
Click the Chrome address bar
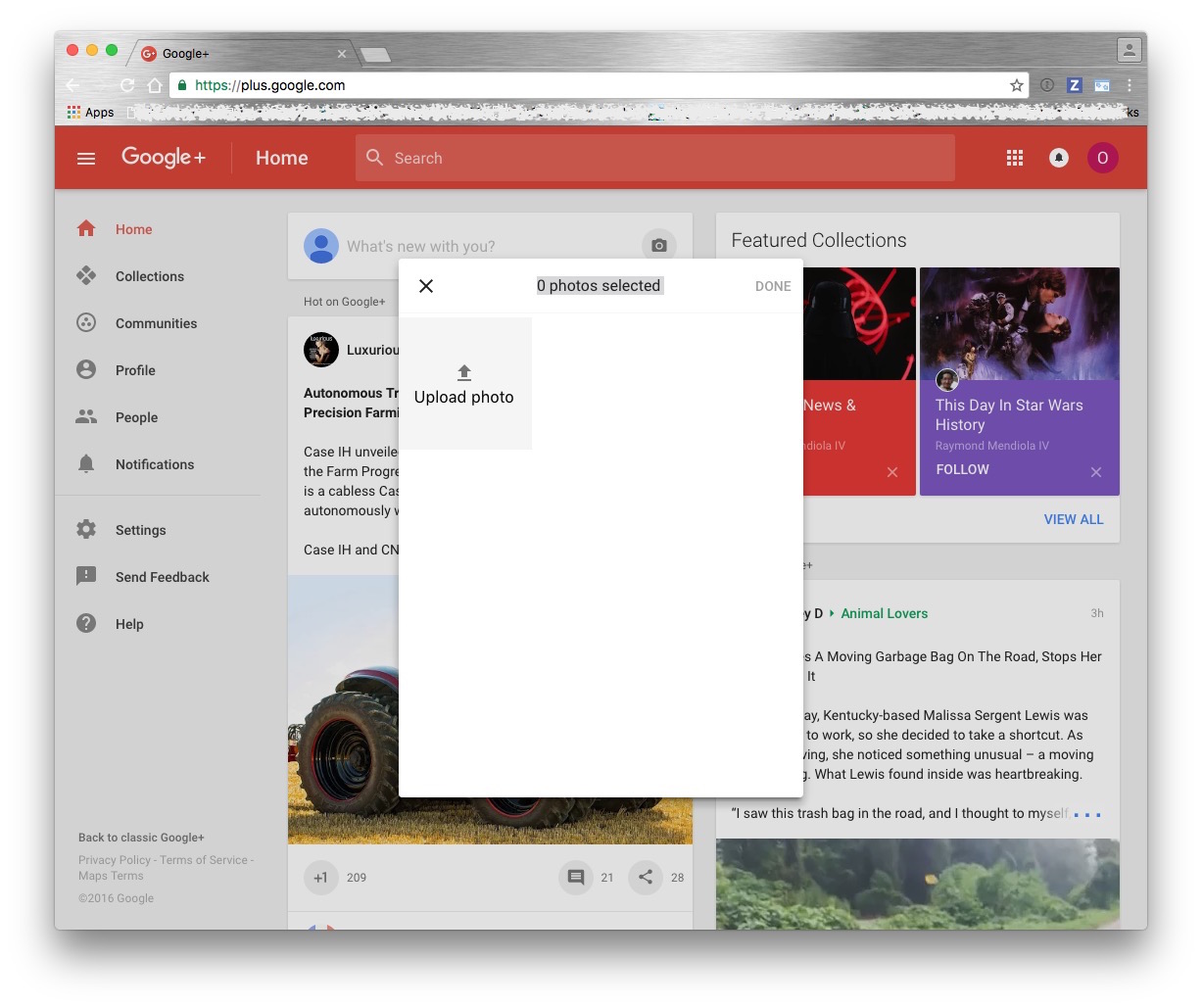coord(600,85)
